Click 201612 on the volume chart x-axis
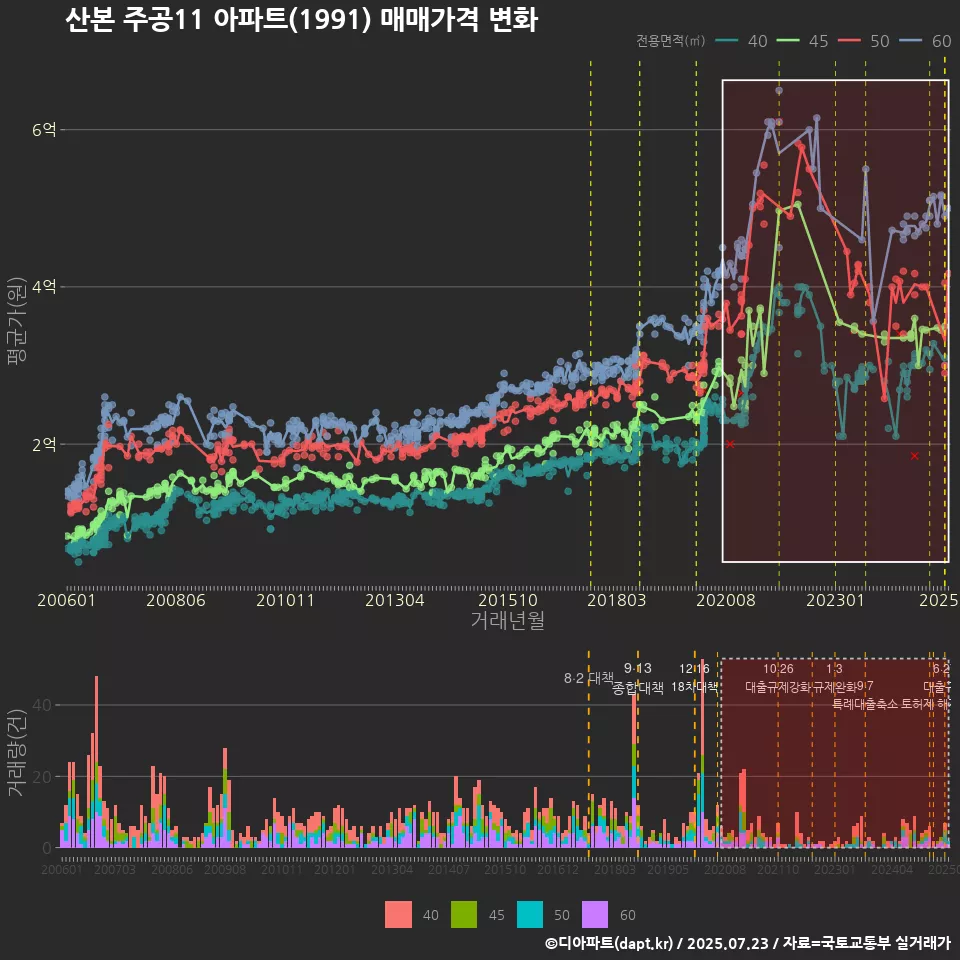 click(558, 869)
